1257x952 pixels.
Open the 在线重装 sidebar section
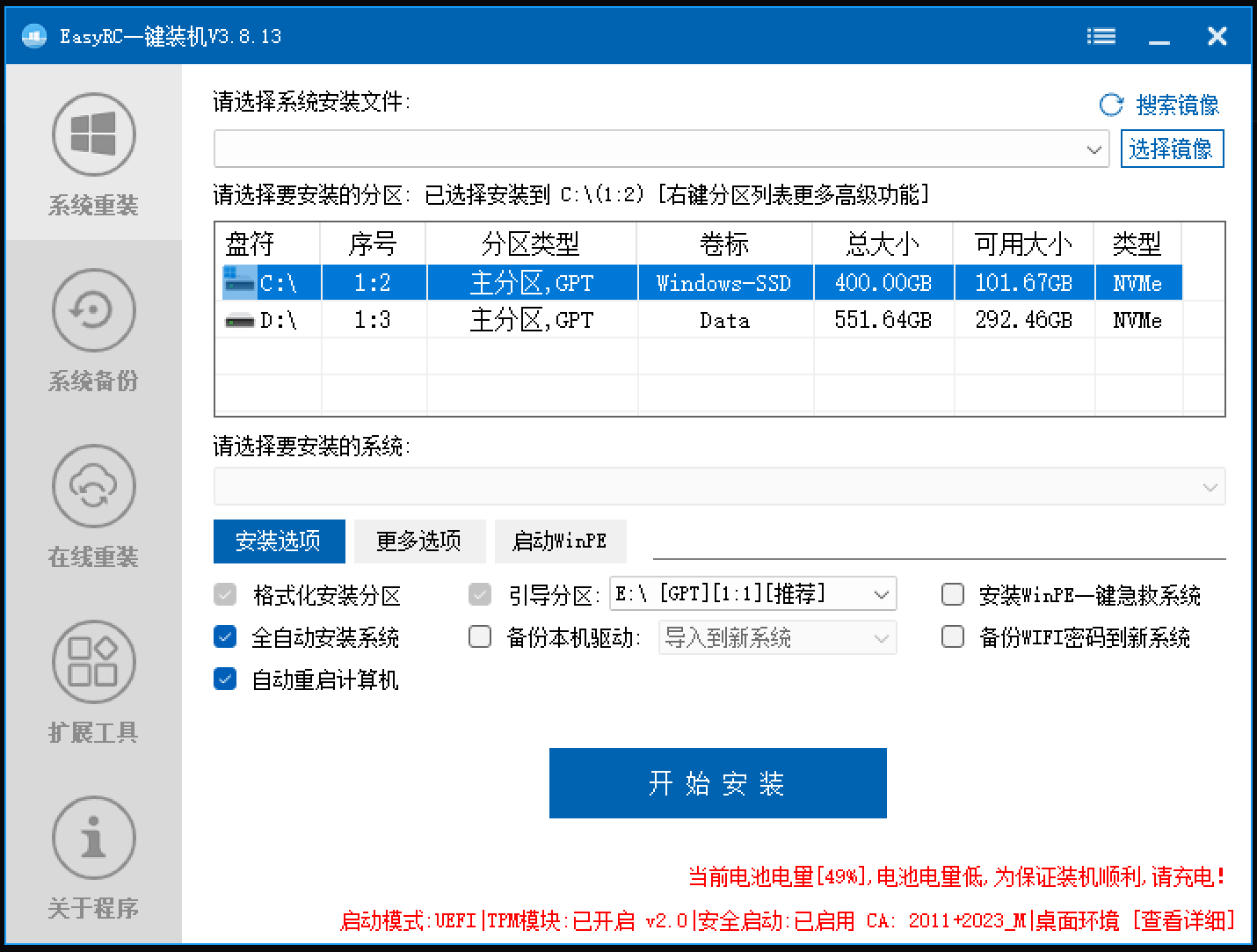93,505
